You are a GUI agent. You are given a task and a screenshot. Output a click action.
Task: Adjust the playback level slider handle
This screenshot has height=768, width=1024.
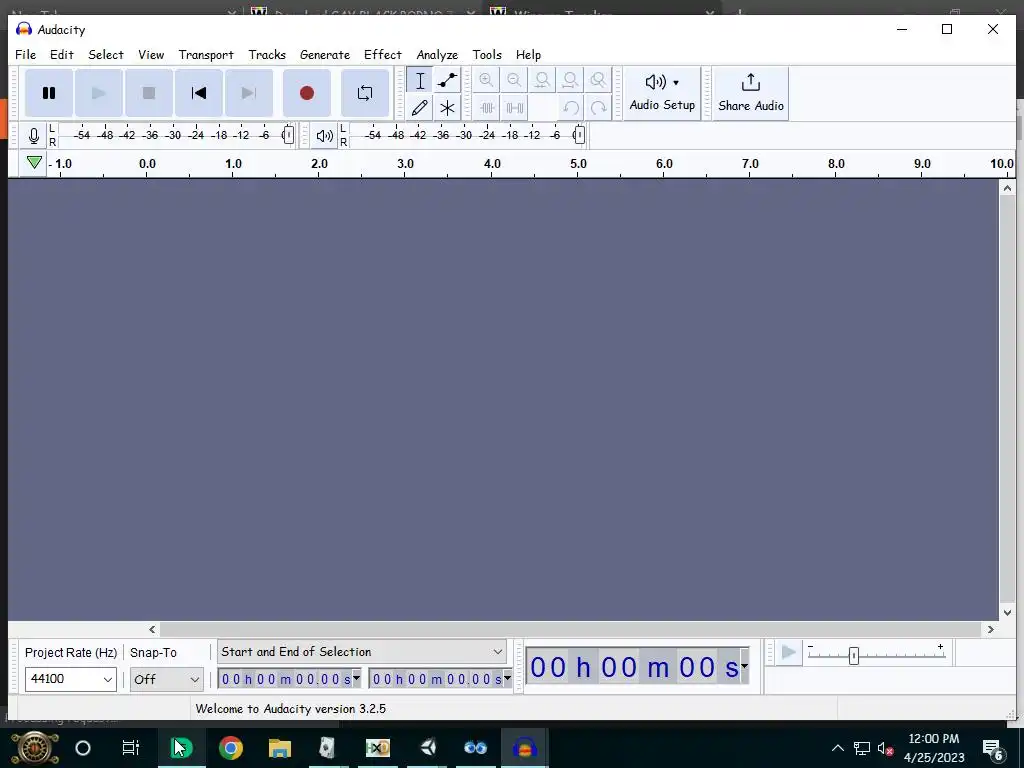tap(579, 135)
